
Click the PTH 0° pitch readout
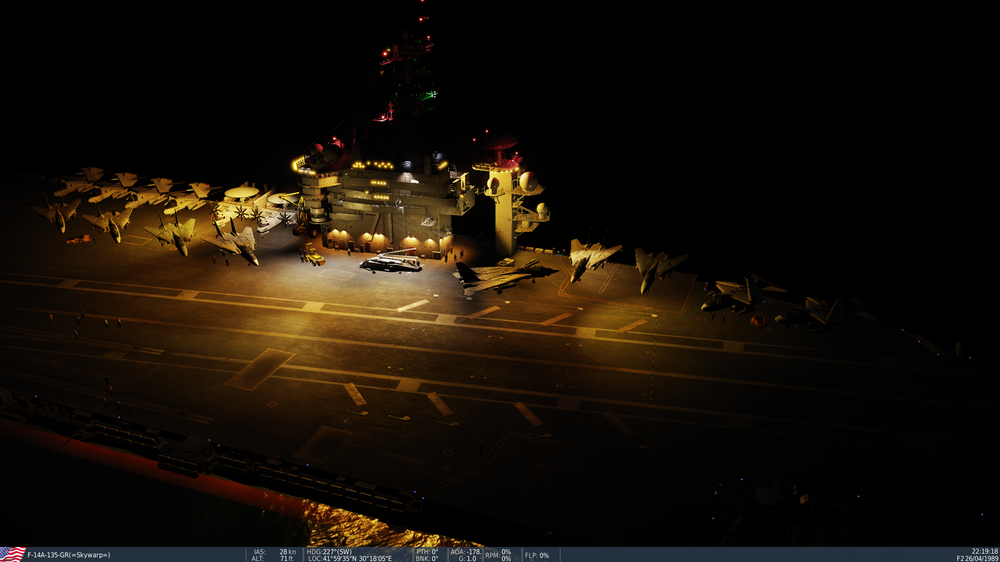coord(427,552)
